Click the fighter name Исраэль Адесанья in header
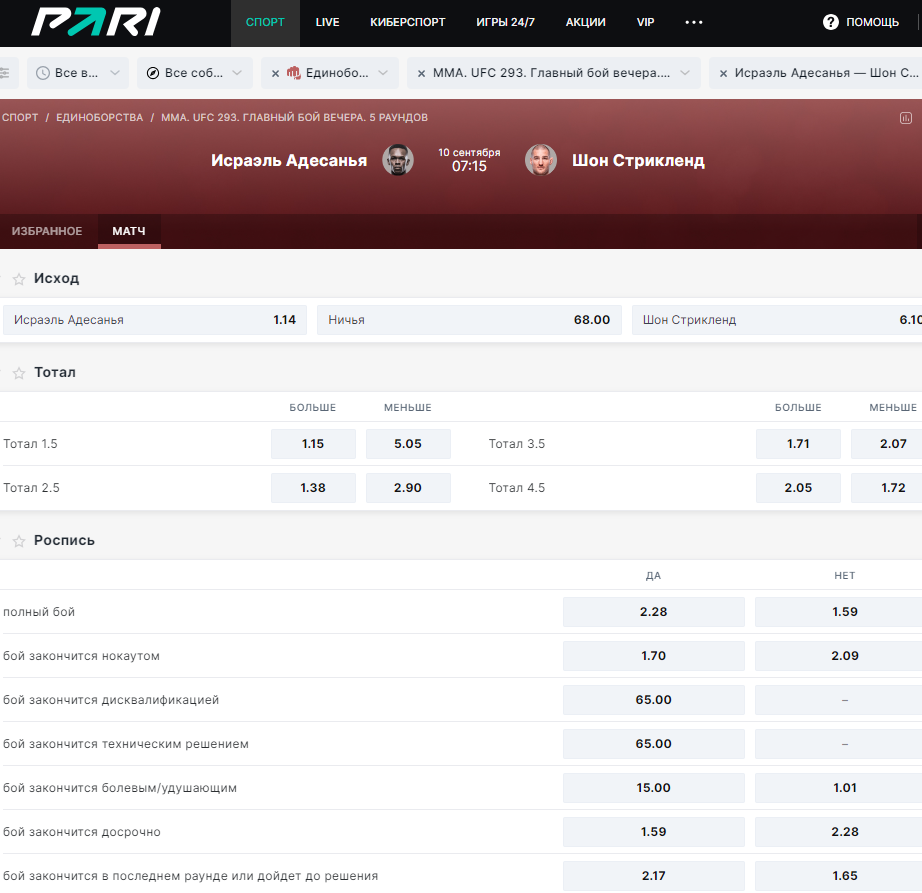The image size is (922, 893). pos(289,160)
